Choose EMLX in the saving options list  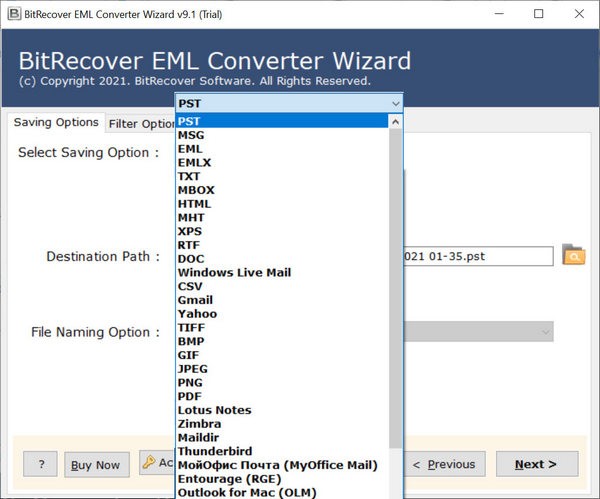click(282, 163)
